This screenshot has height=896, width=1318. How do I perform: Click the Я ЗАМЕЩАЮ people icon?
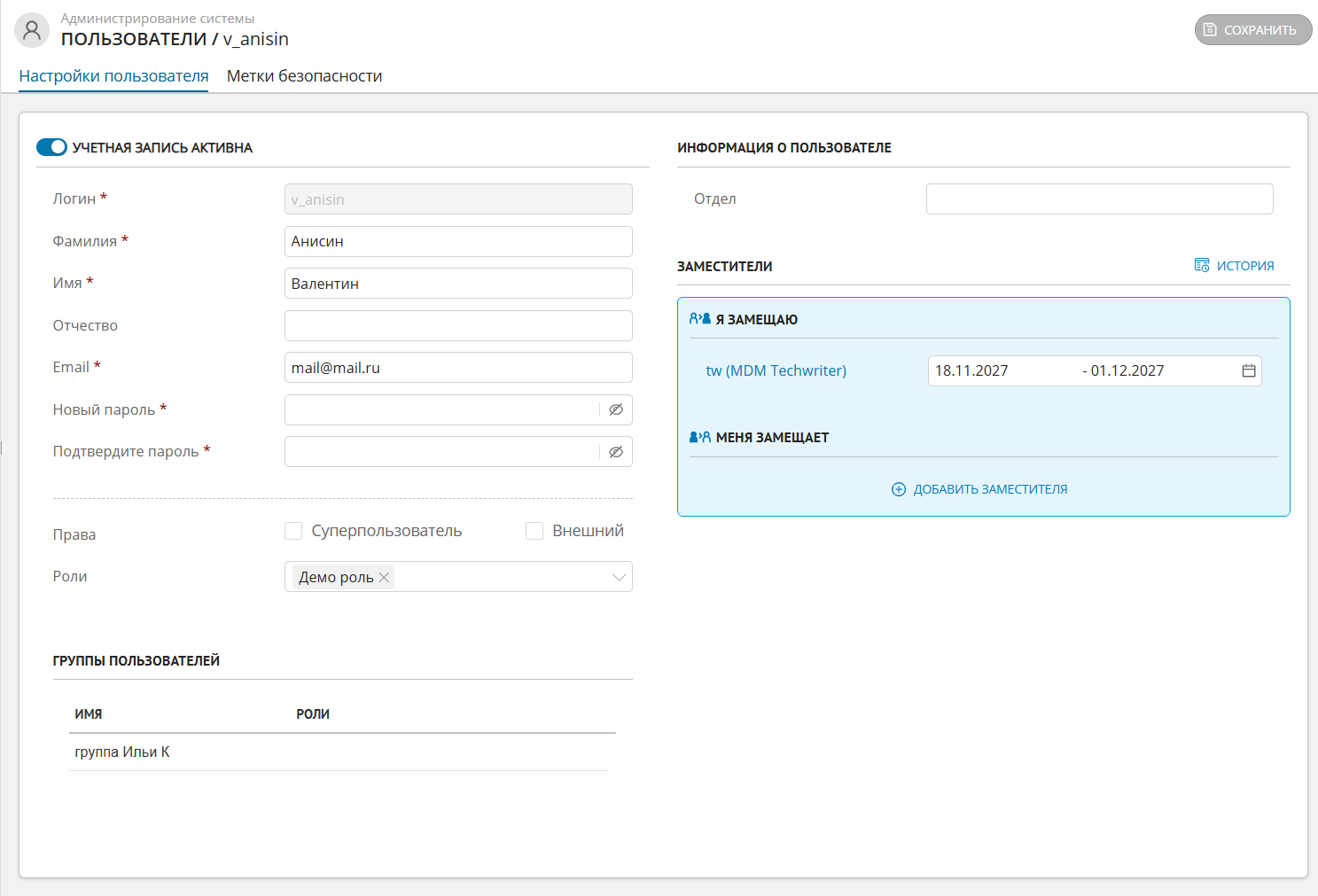coord(699,319)
